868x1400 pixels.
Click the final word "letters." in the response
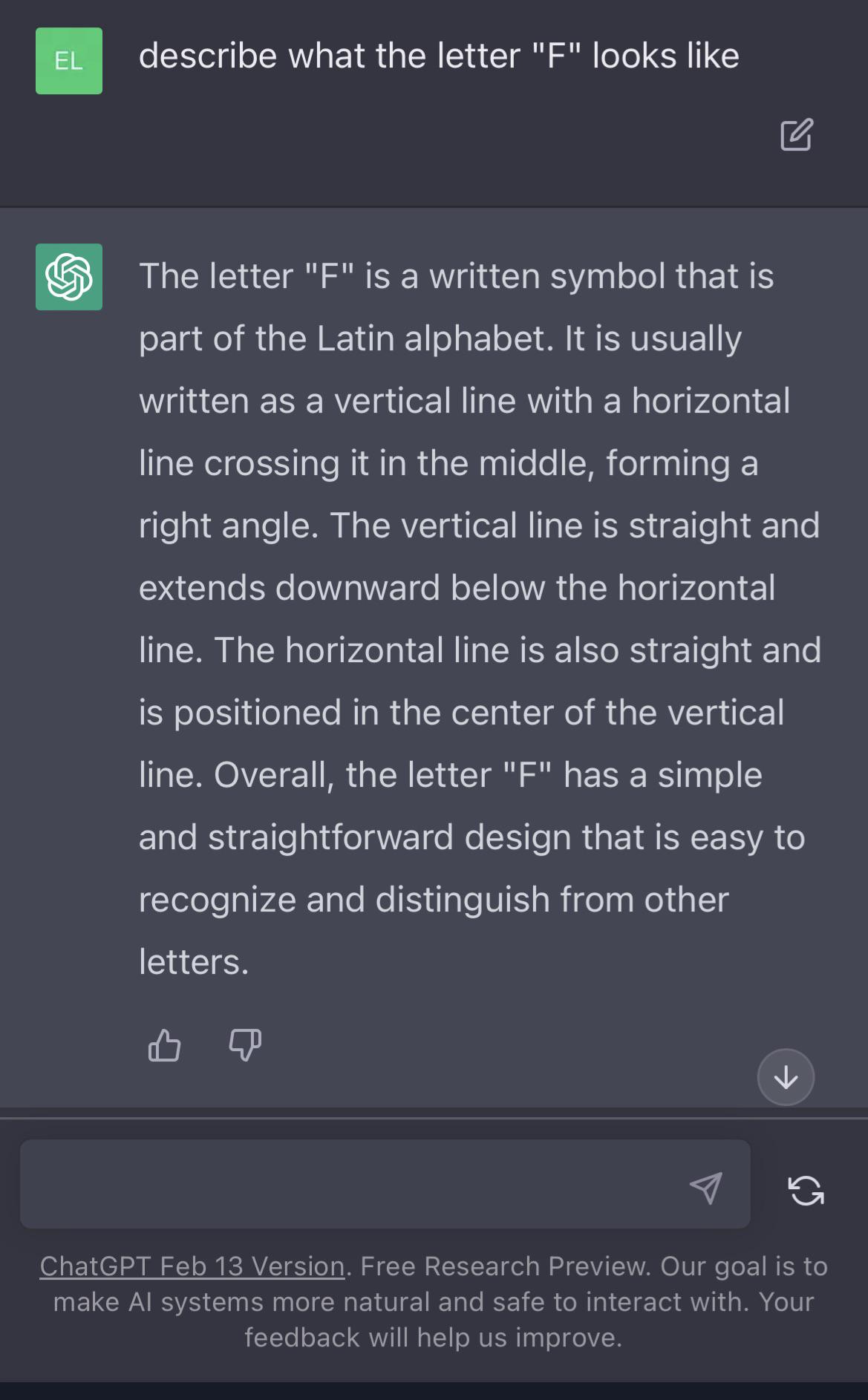point(194,962)
